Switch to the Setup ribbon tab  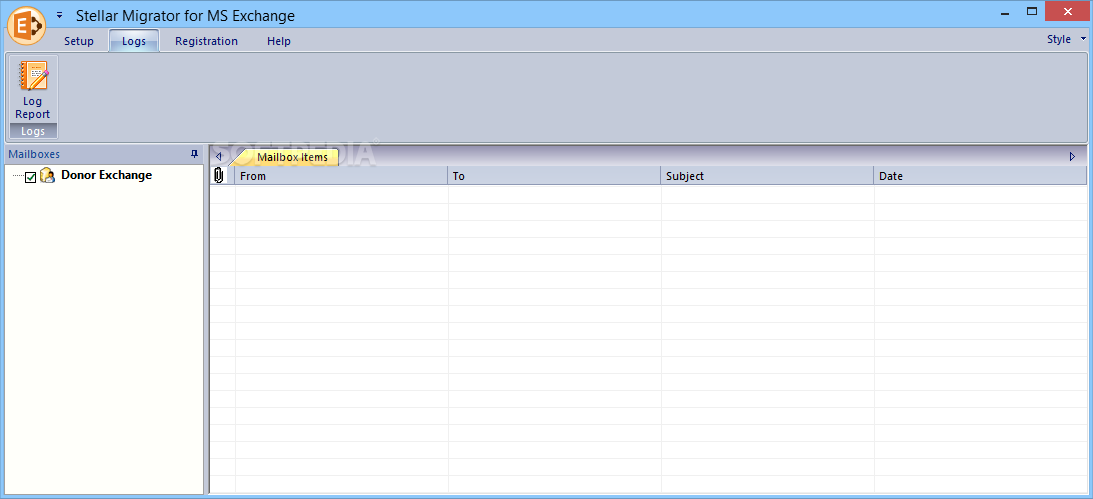click(x=79, y=41)
